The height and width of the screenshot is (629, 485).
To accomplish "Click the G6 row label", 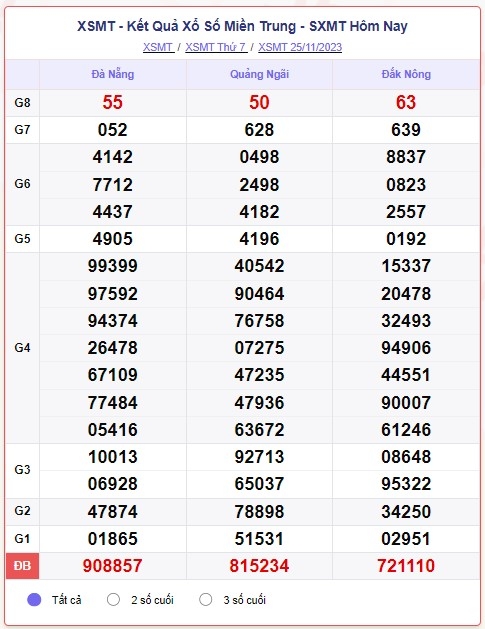I will [22, 184].
